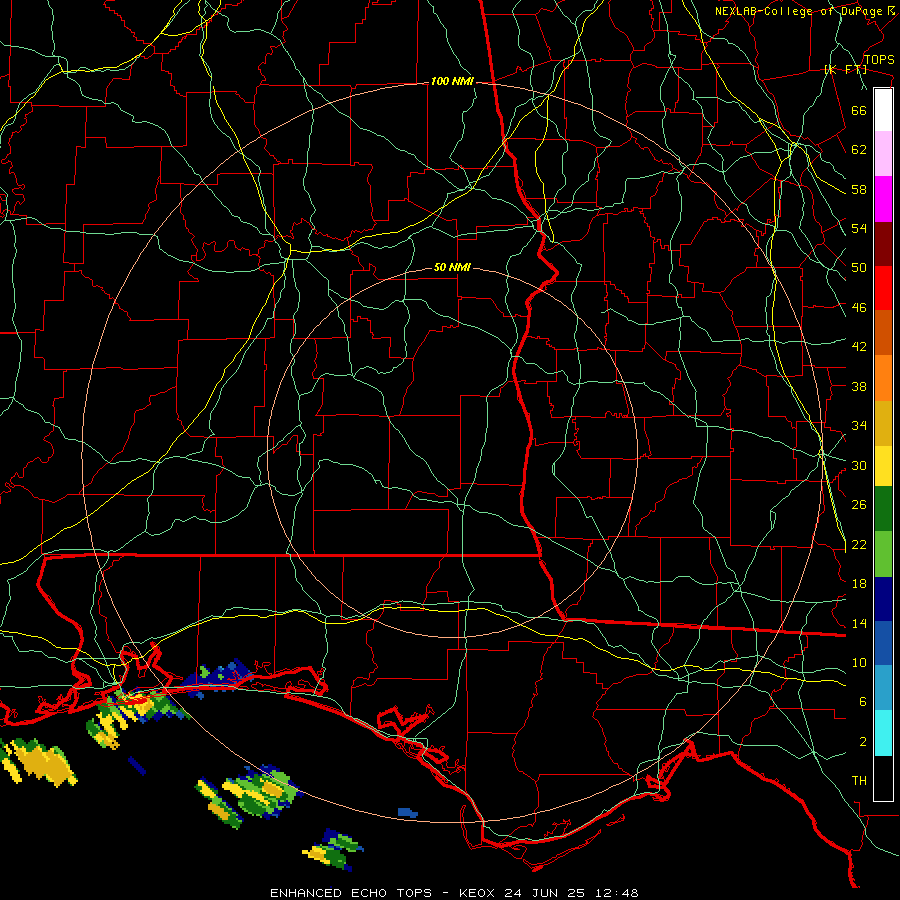
Task: Select the black TH legend swatch
Action: tap(883, 778)
